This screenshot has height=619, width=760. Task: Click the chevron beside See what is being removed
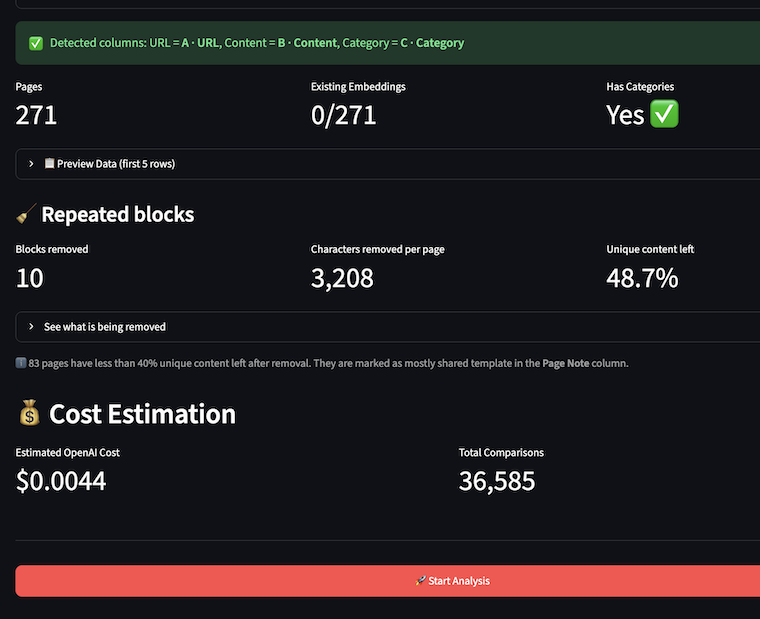pos(31,327)
